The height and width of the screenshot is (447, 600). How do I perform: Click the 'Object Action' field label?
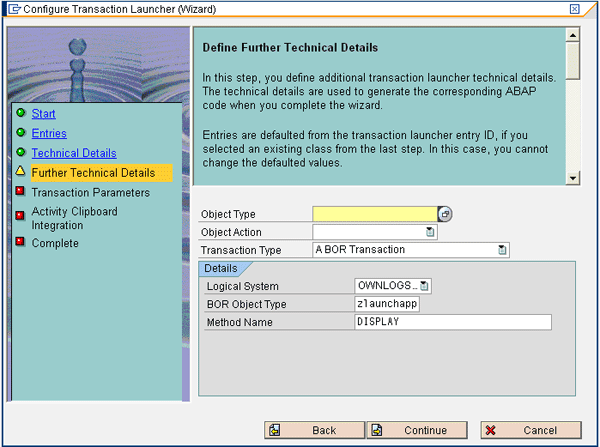[x=231, y=232]
